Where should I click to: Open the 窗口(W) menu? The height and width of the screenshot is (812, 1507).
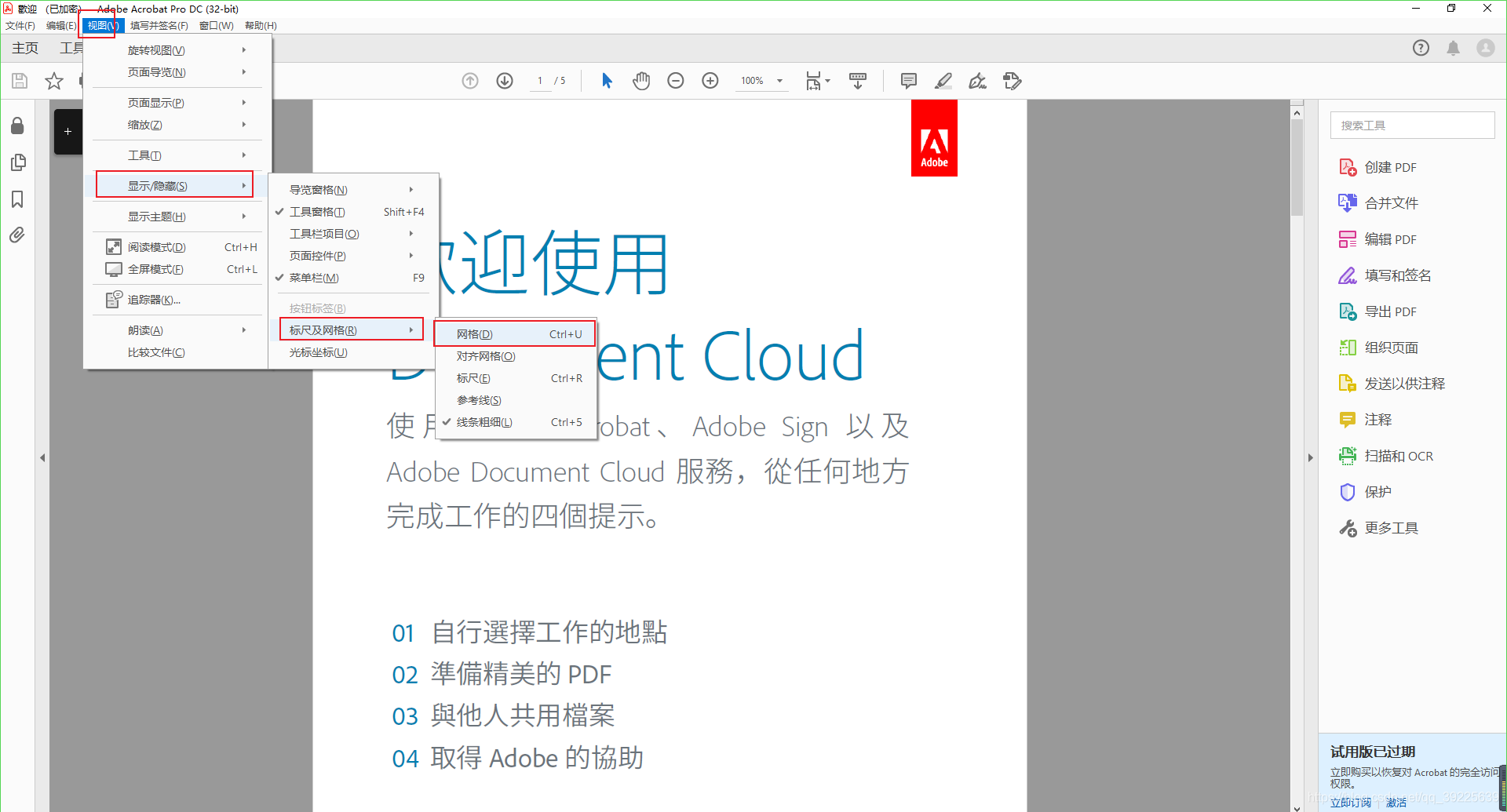tap(216, 26)
